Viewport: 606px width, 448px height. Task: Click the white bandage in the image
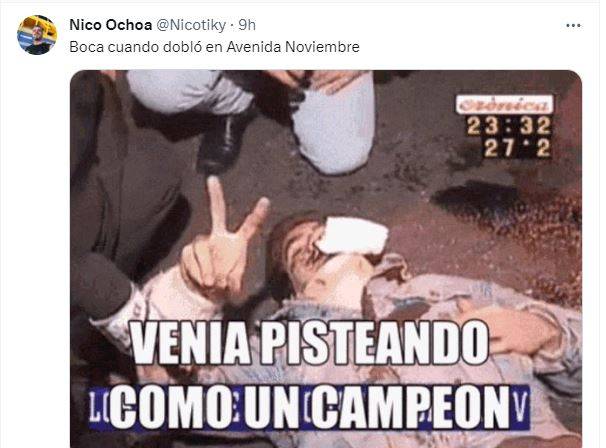(352, 236)
